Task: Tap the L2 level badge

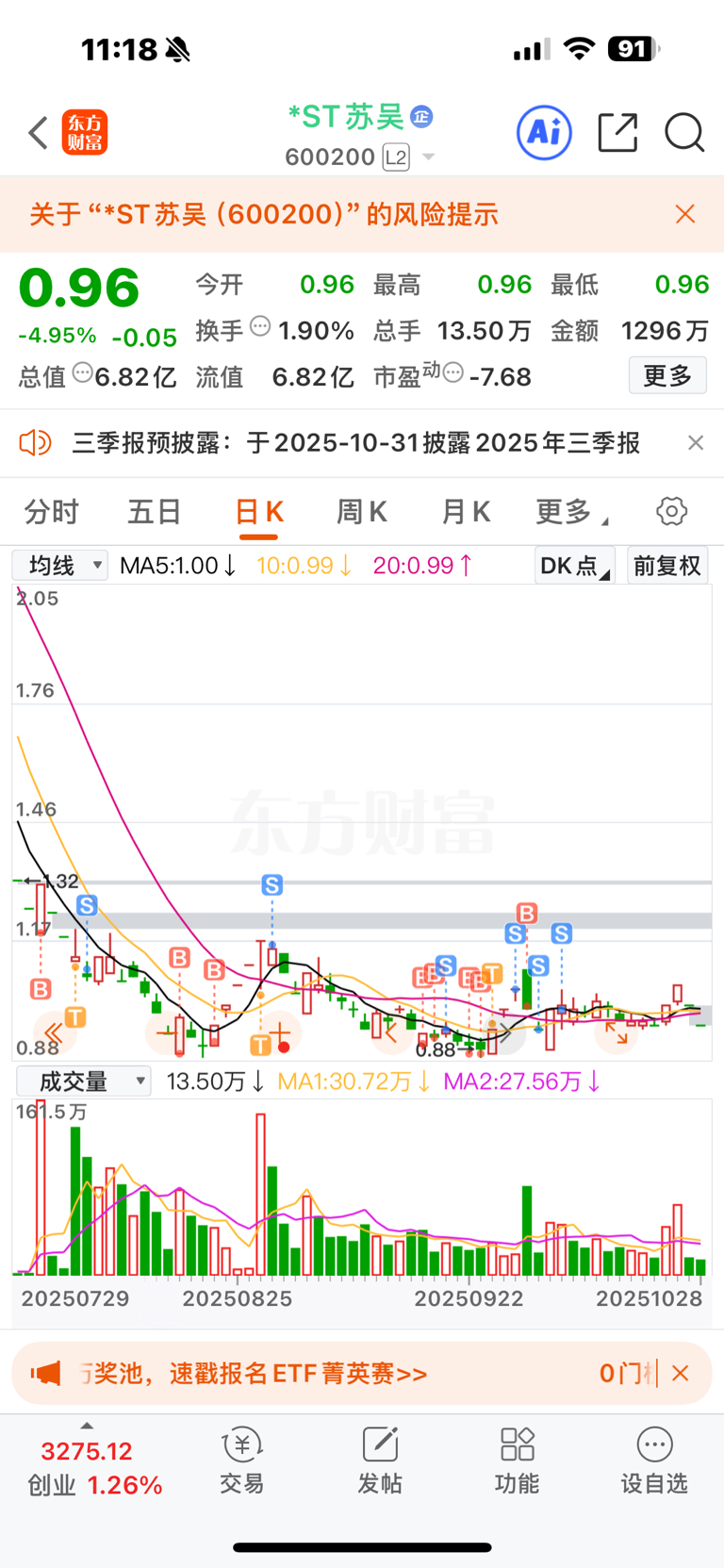Action: (x=396, y=157)
